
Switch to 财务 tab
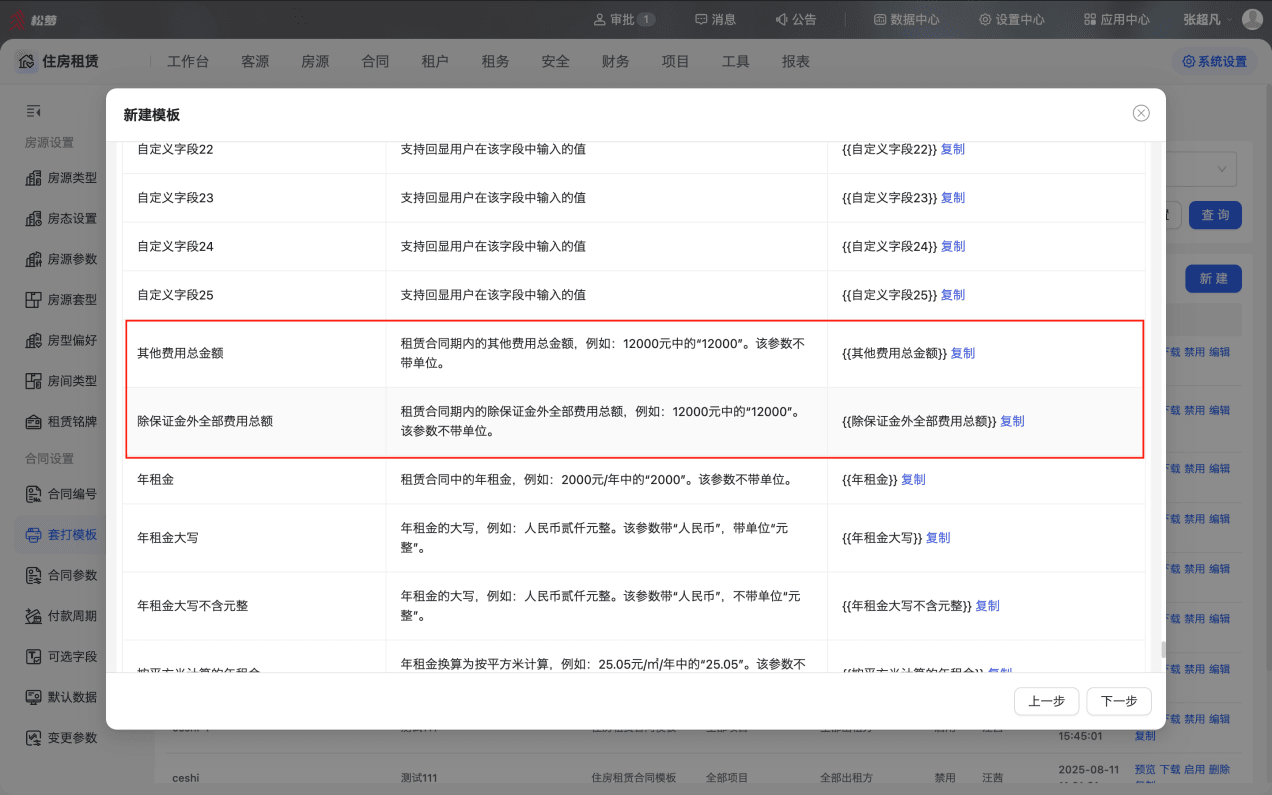(x=615, y=61)
